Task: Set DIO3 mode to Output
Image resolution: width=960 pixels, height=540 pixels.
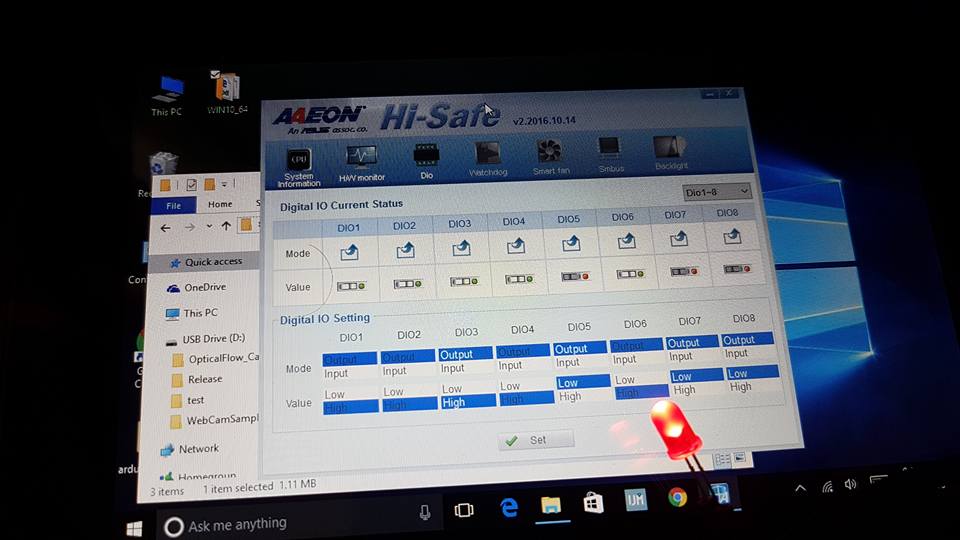Action: [x=466, y=354]
